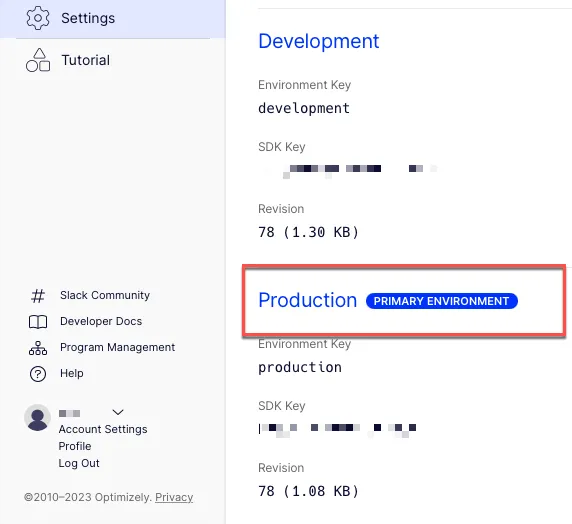Image resolution: width=572 pixels, height=524 pixels.
Task: Open the Profile option
Action: pyautogui.click(x=75, y=446)
